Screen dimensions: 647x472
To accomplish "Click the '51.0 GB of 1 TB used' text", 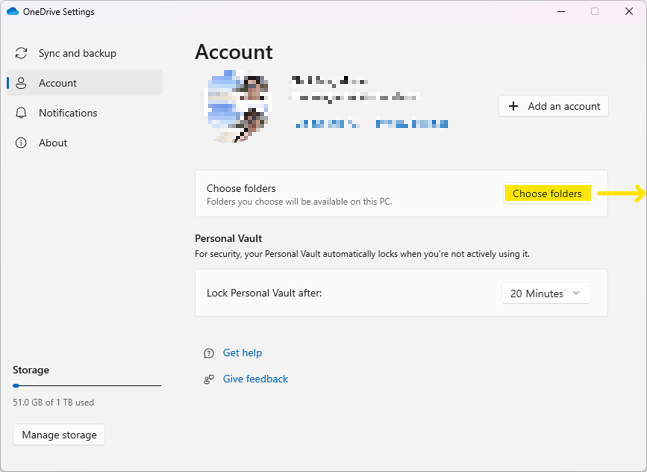I will coord(53,402).
